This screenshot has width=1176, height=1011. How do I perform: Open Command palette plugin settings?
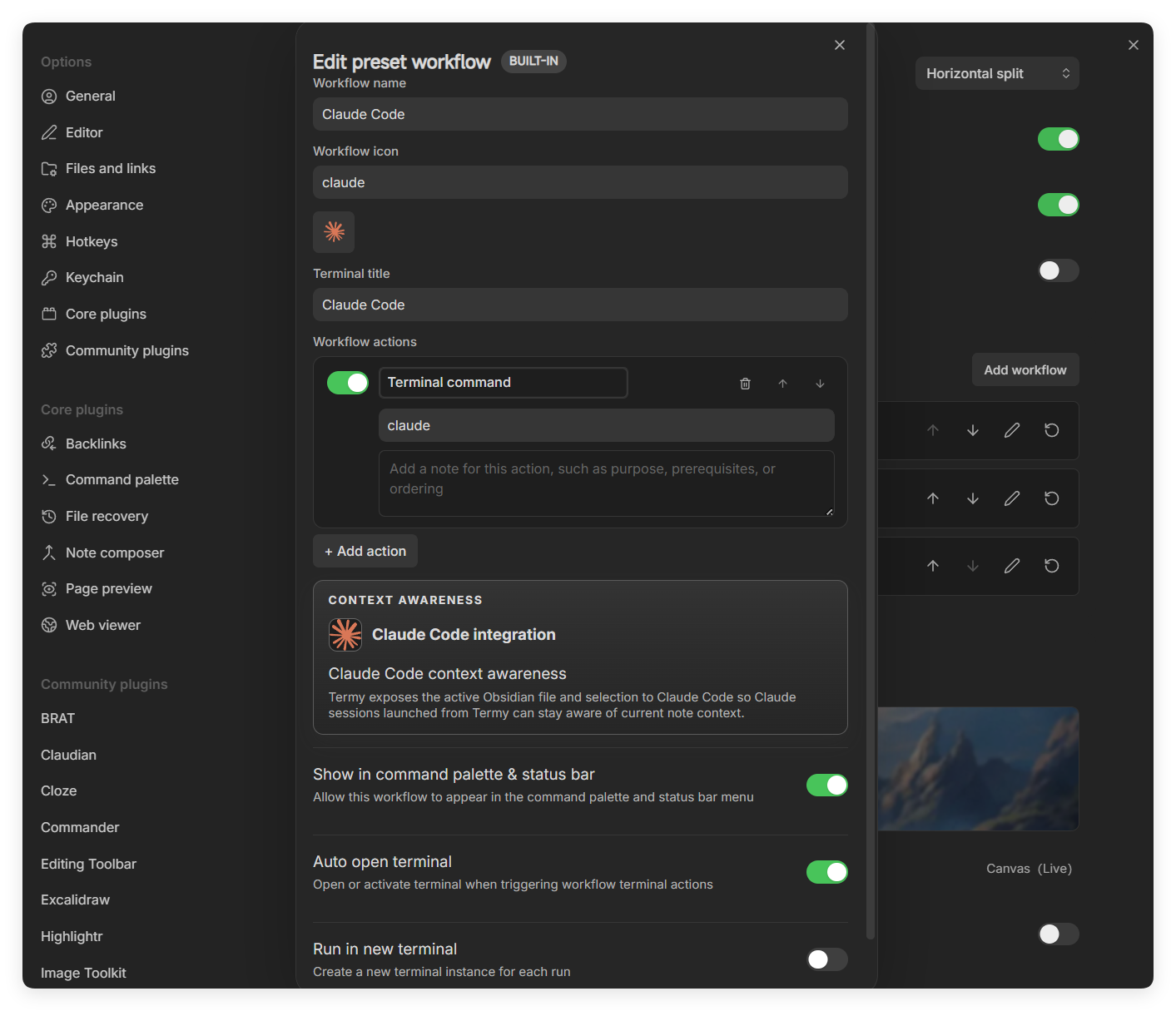[110, 480]
